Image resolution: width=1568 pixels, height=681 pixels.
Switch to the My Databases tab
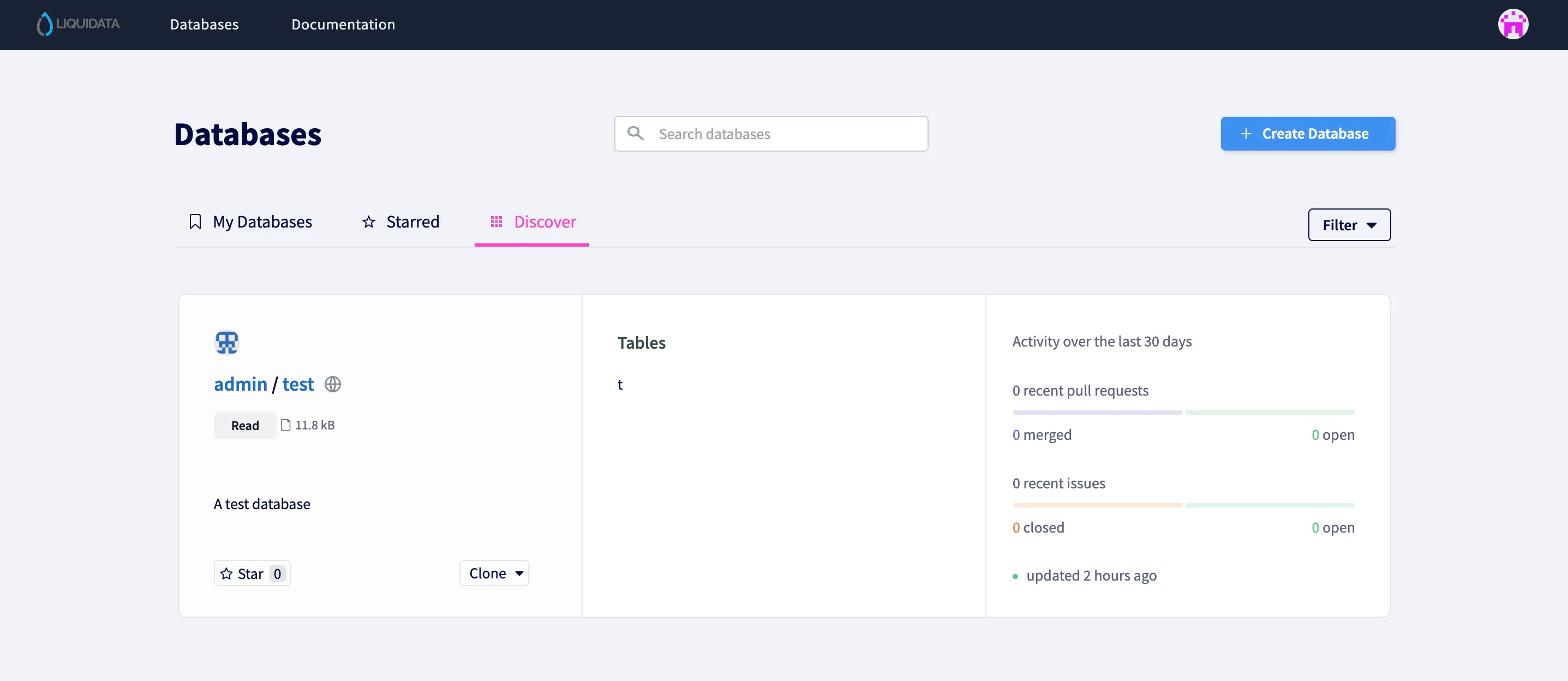262,222
